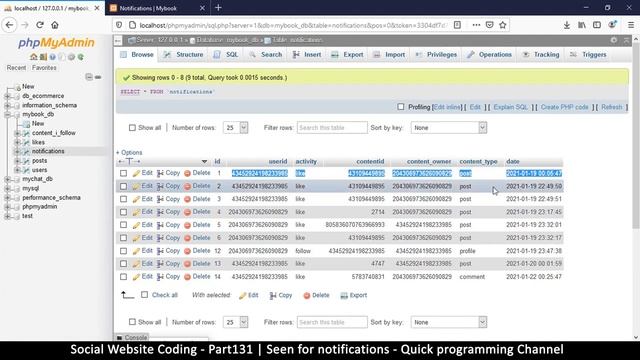Collapse navigation tree with minus icon
This screenshot has width=640, height=360.
click(89, 77)
